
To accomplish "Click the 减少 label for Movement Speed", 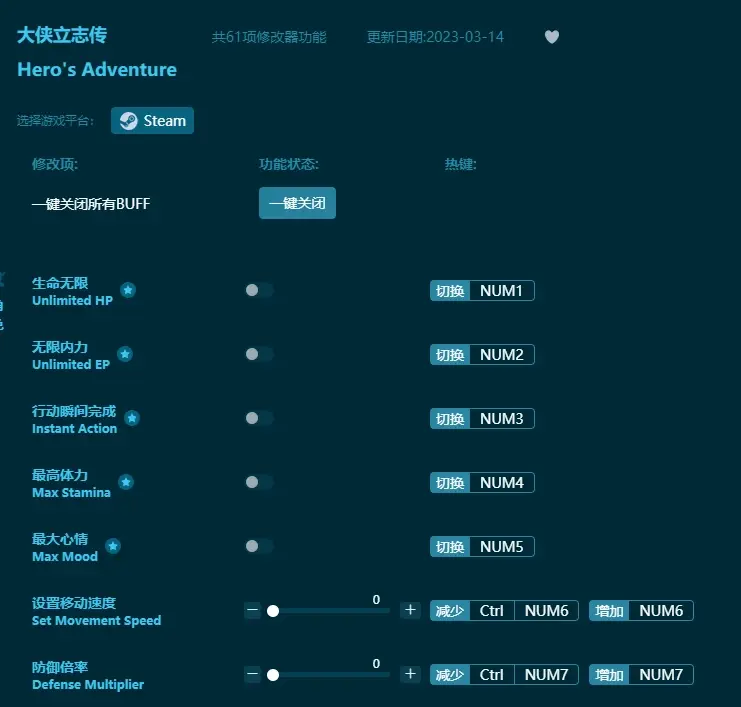I will click(x=450, y=611).
